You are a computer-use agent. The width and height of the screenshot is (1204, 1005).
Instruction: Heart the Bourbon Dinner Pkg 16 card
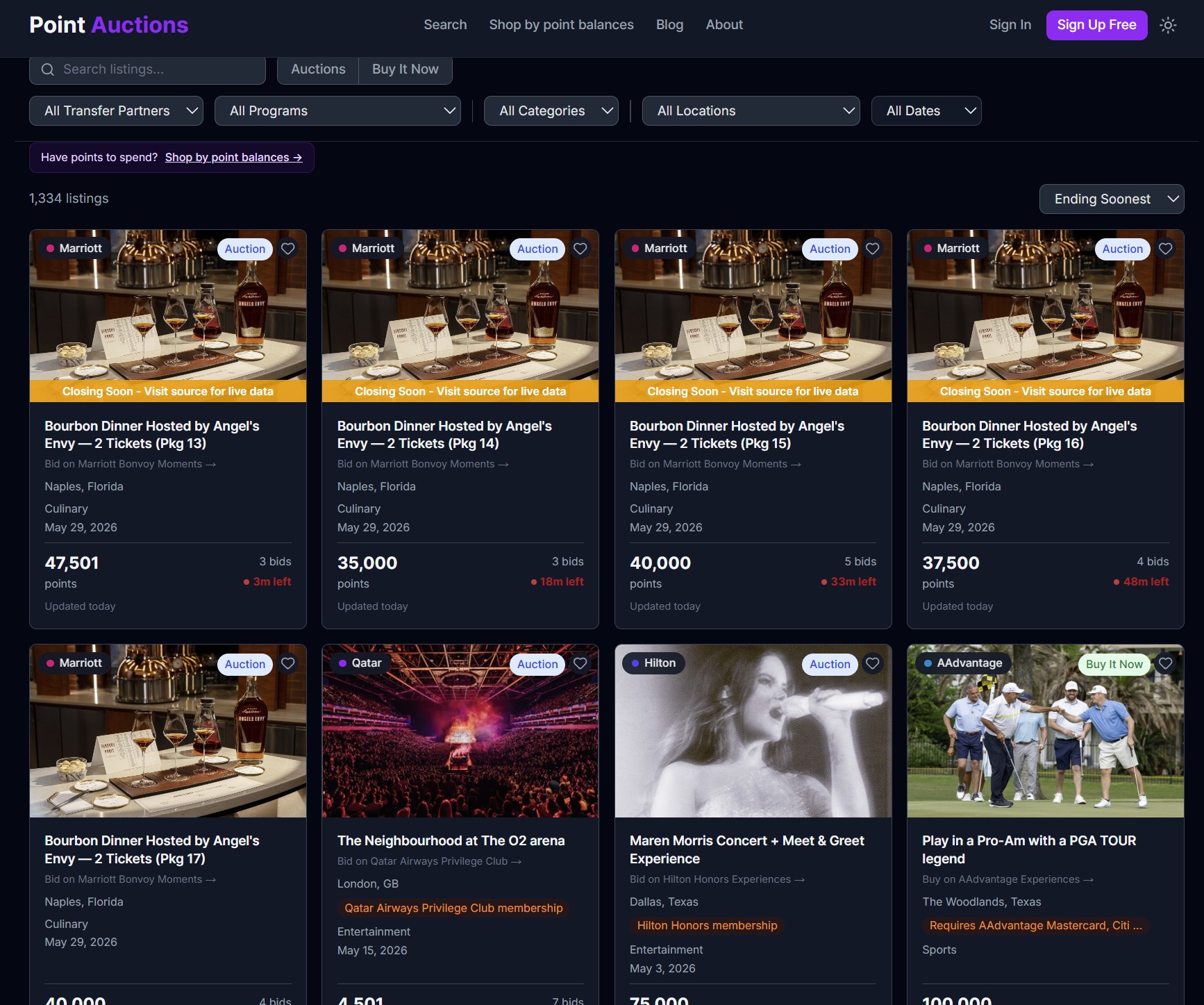coord(1166,249)
